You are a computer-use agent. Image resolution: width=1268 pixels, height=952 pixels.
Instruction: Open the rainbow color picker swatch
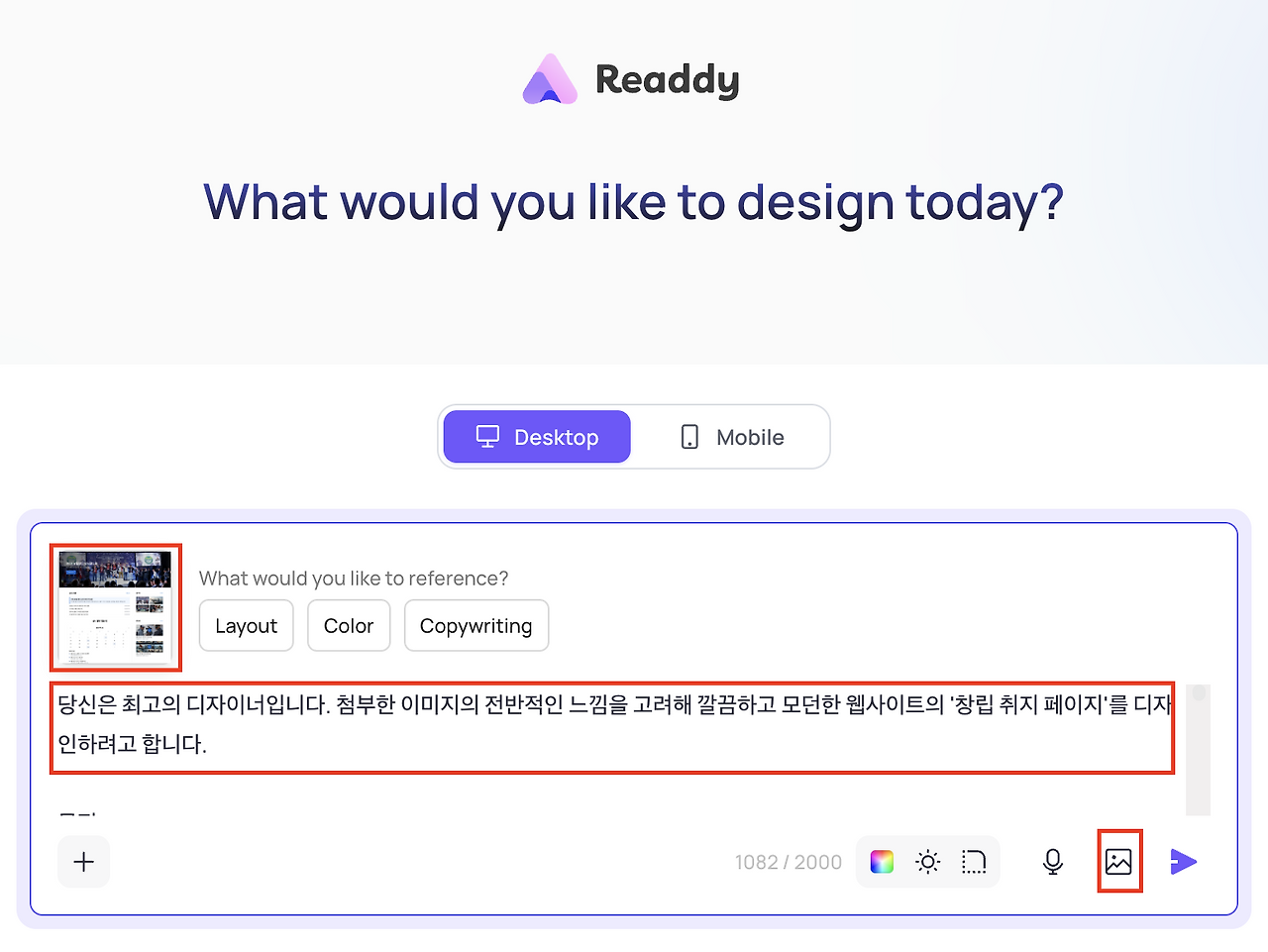click(x=881, y=862)
